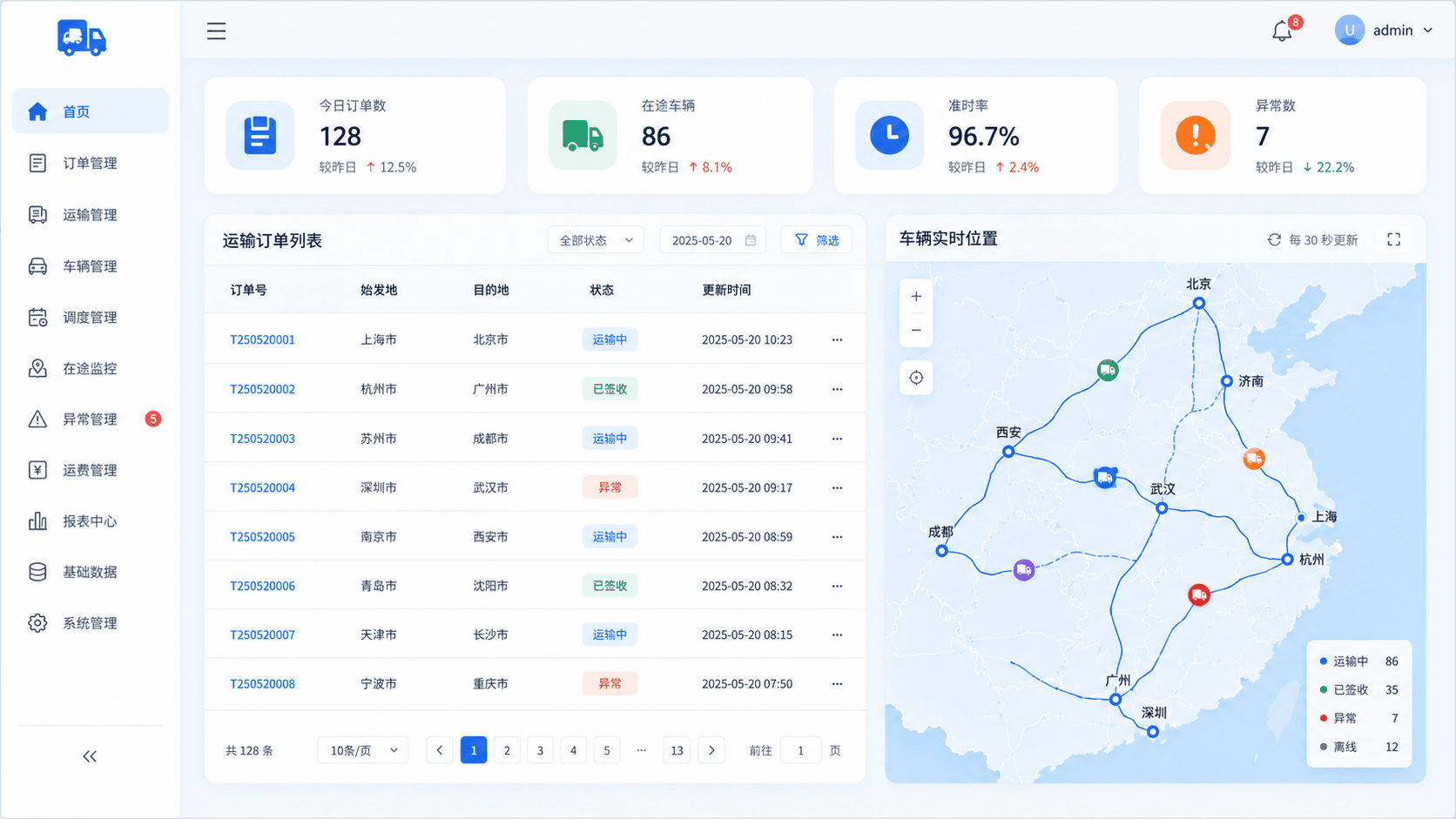Screen dimensions: 1456x819
Task: Open 异常管理 in sidebar
Action: pyautogui.click(x=90, y=419)
